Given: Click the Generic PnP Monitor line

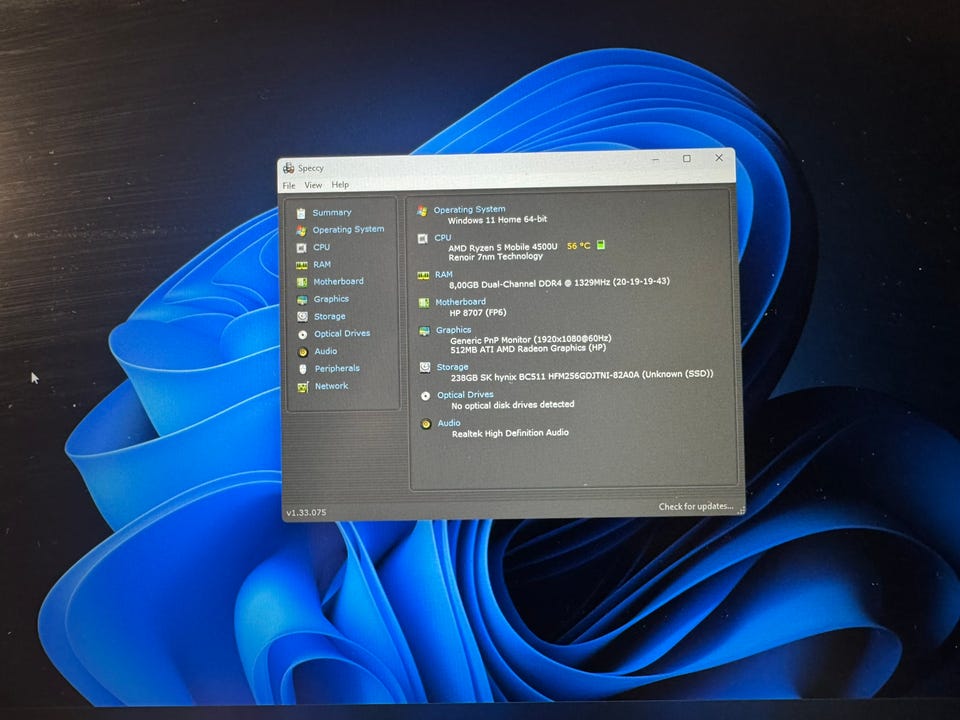Looking at the screenshot, I should tap(531, 339).
